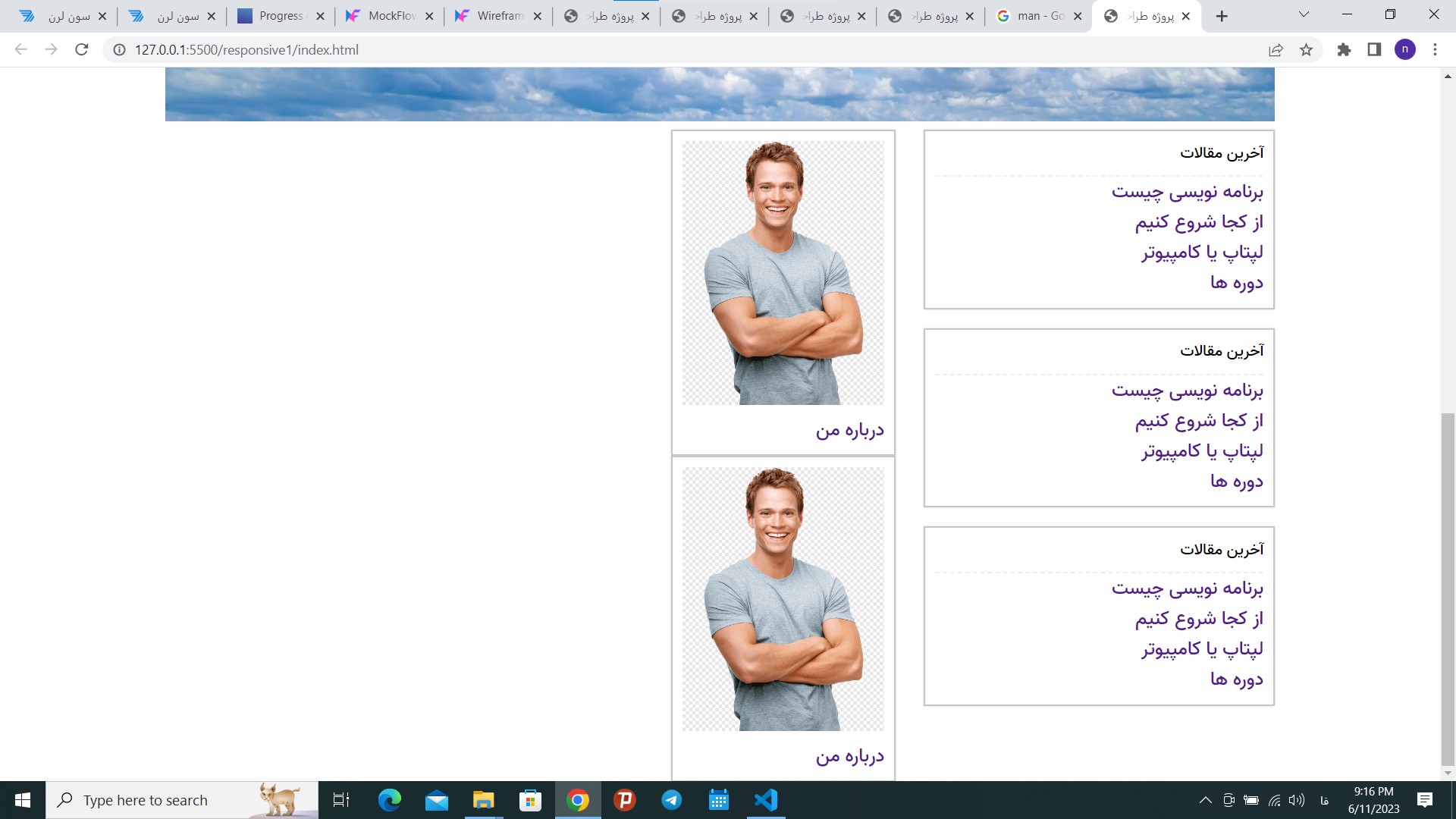Click the browser tab search dropdown arrow
This screenshot has height=819, width=1456.
[1303, 16]
